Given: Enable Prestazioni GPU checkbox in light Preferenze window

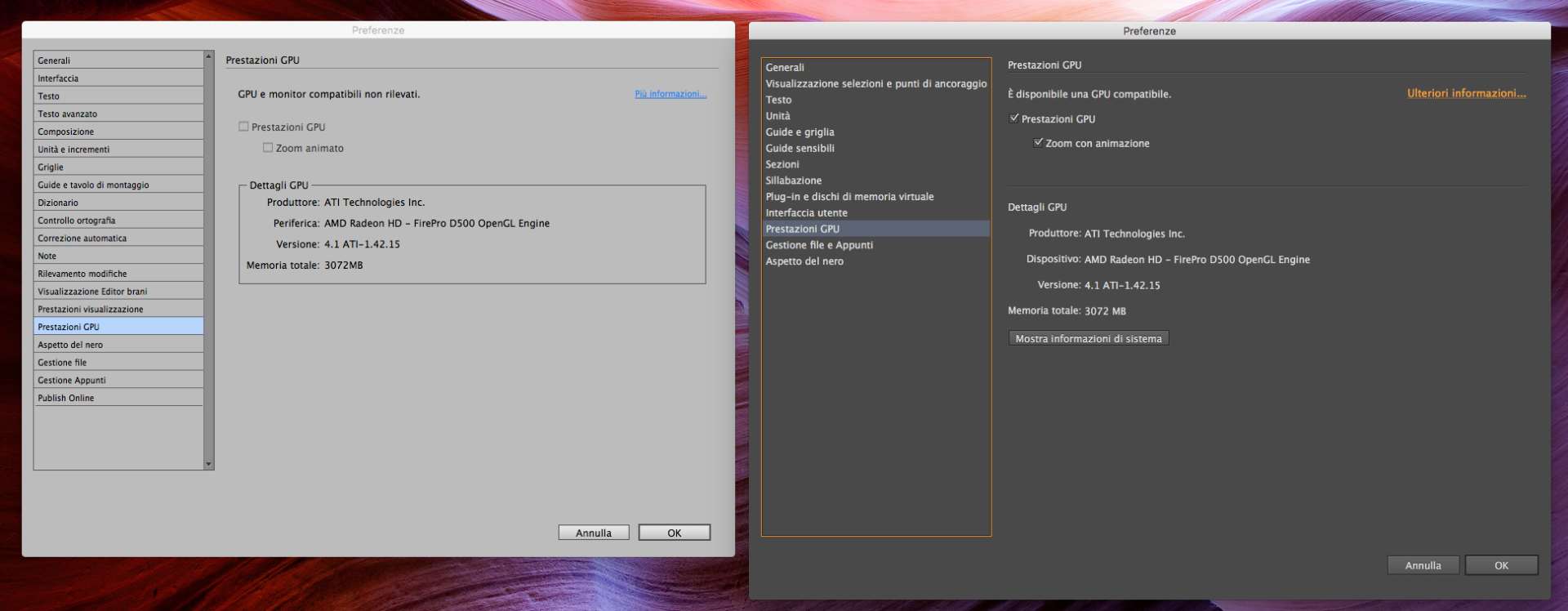Looking at the screenshot, I should 243,127.
